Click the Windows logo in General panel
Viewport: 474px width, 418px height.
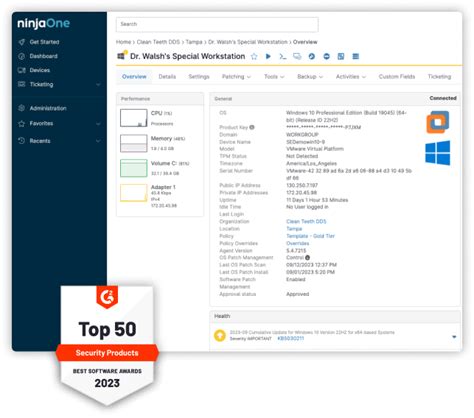click(x=438, y=153)
